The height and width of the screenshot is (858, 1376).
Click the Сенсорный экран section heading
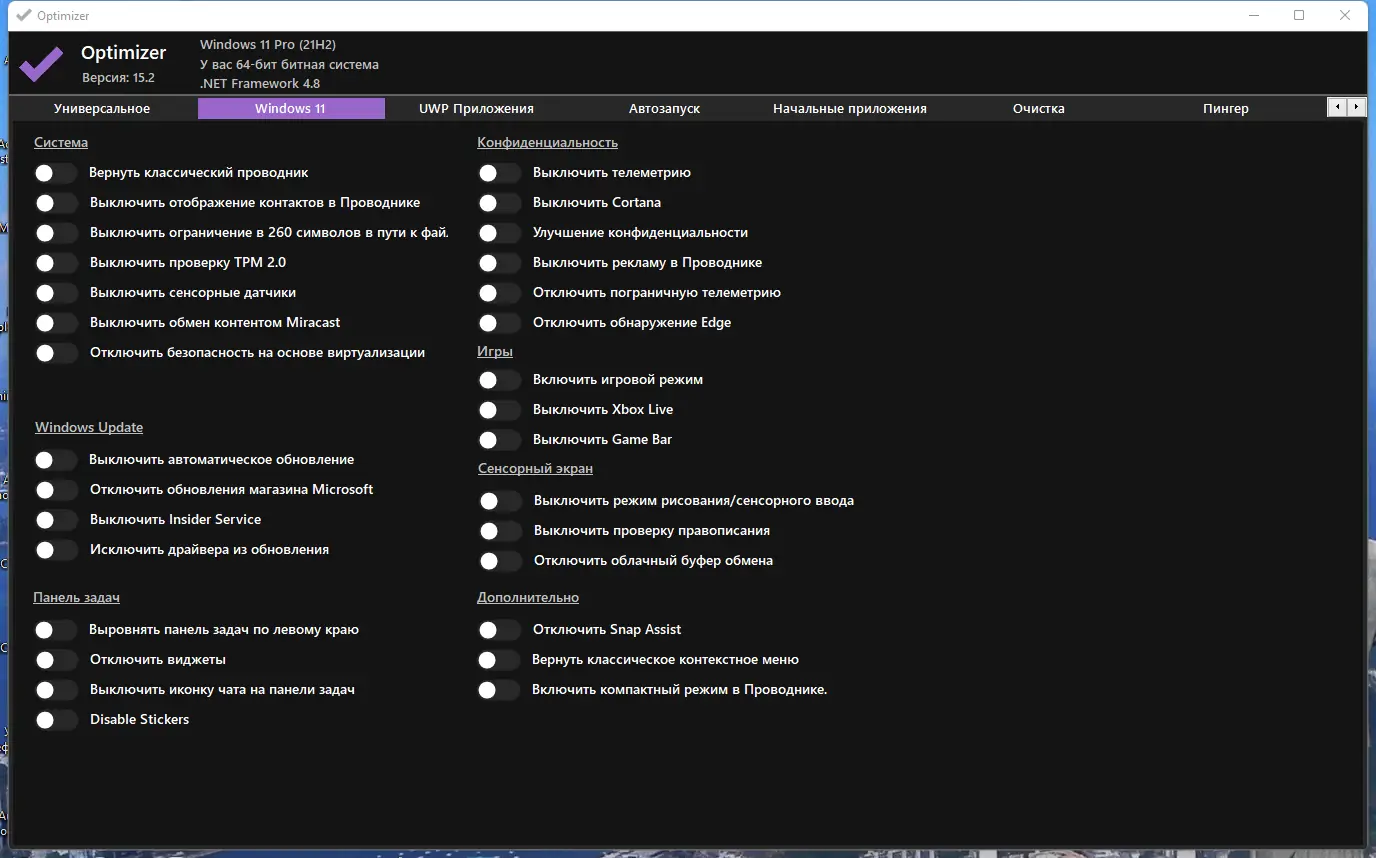point(536,468)
